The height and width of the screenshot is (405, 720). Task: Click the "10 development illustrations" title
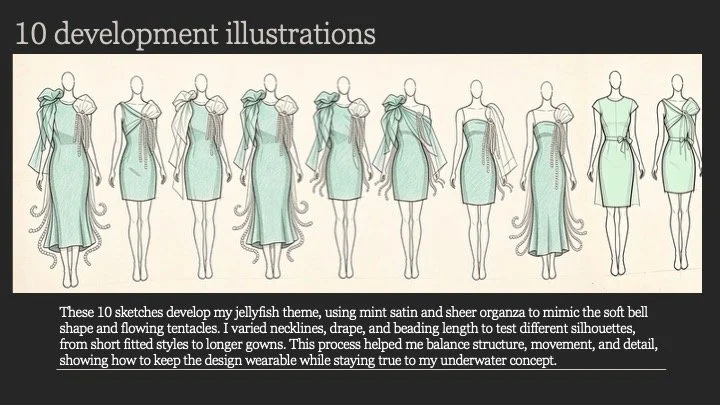(196, 34)
